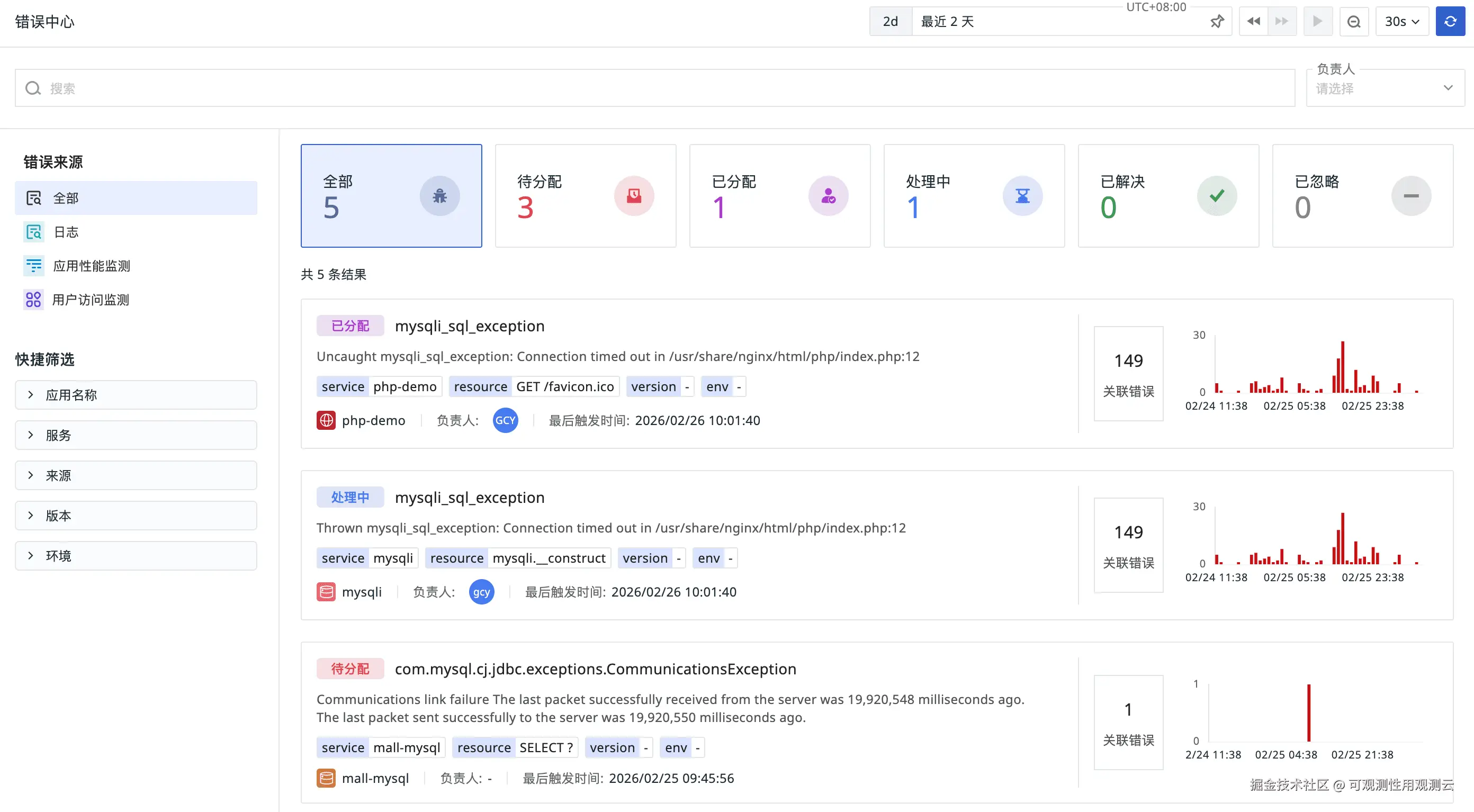Image resolution: width=1474 pixels, height=812 pixels.
Task: Click the pin icon in time range bar
Action: point(1217,22)
